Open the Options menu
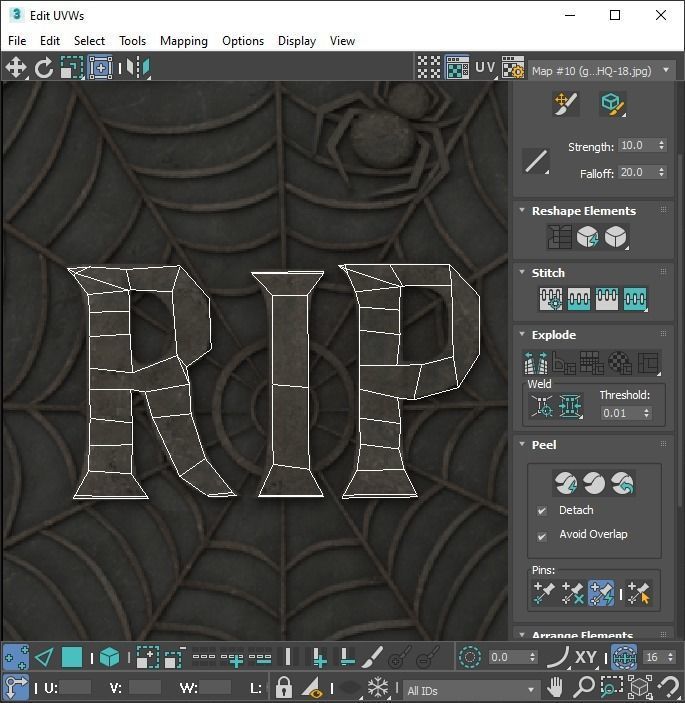 click(x=243, y=41)
